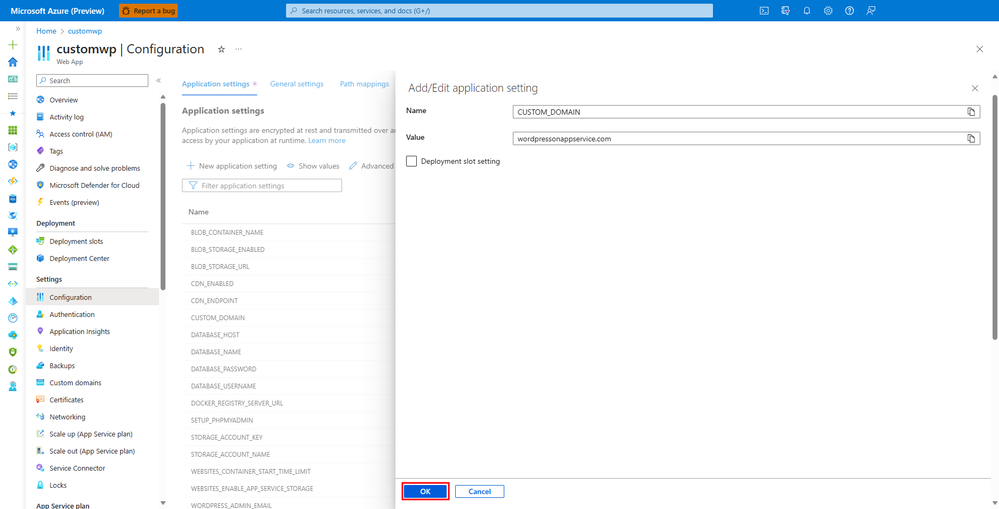
Task: Open the directories and subscriptions filter icon
Action: (786, 11)
